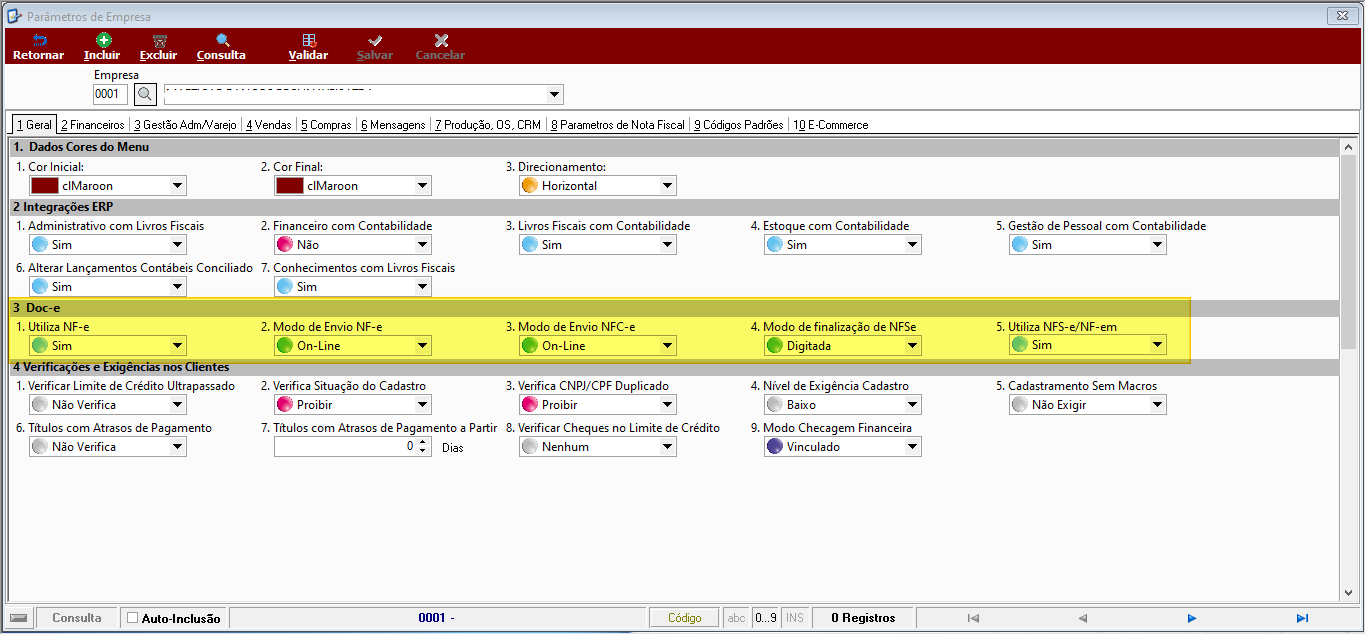
Task: Open Conhecimentos com Livros Fiscais dropdown
Action: [x=422, y=286]
